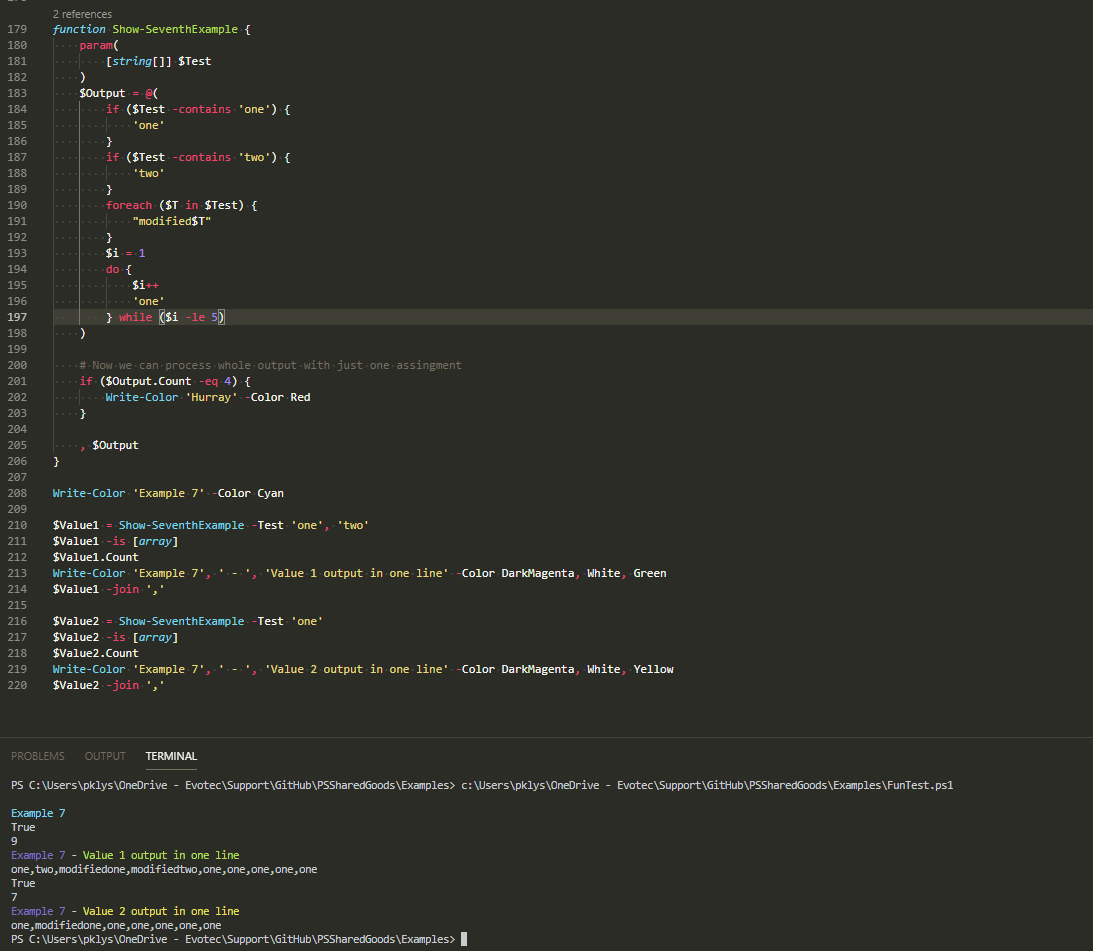Click the while keyword on line 197
The height and width of the screenshot is (951, 1093).
(x=135, y=316)
